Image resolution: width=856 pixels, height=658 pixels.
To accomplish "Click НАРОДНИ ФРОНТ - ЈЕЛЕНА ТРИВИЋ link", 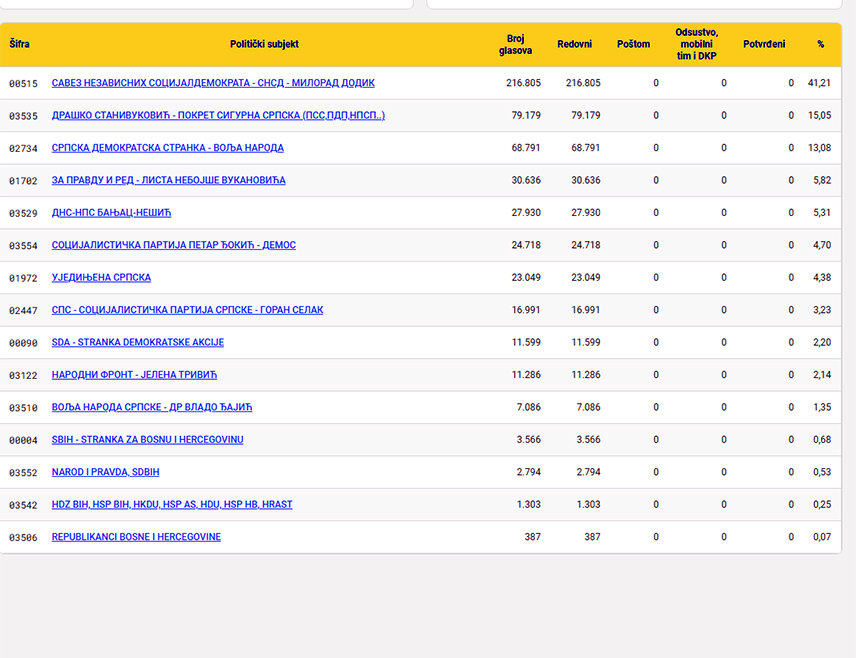I will (x=134, y=375).
